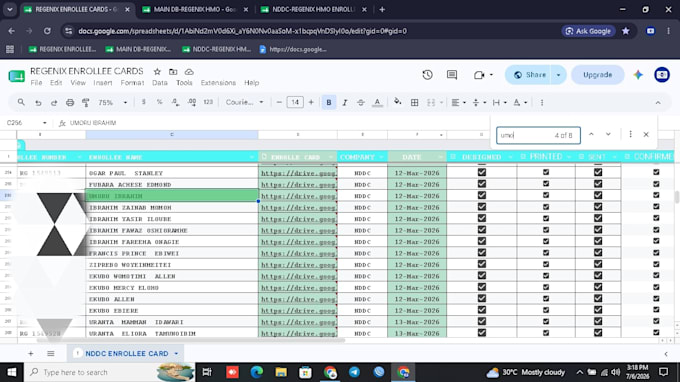The height and width of the screenshot is (382, 680).
Task: Click the font size input box
Action: [x=295, y=103]
